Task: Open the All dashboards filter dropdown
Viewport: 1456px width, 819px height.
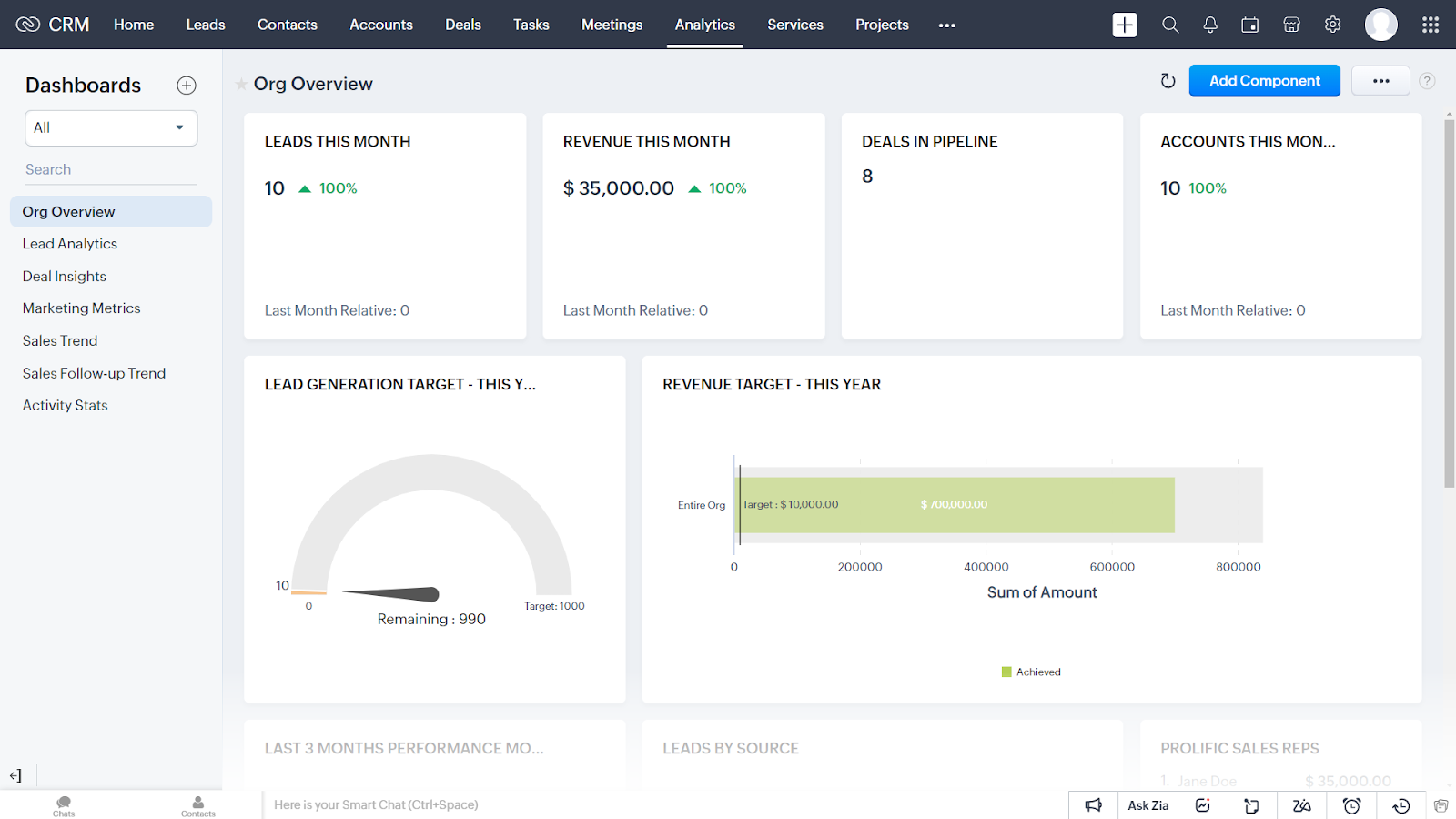Action: 111,127
